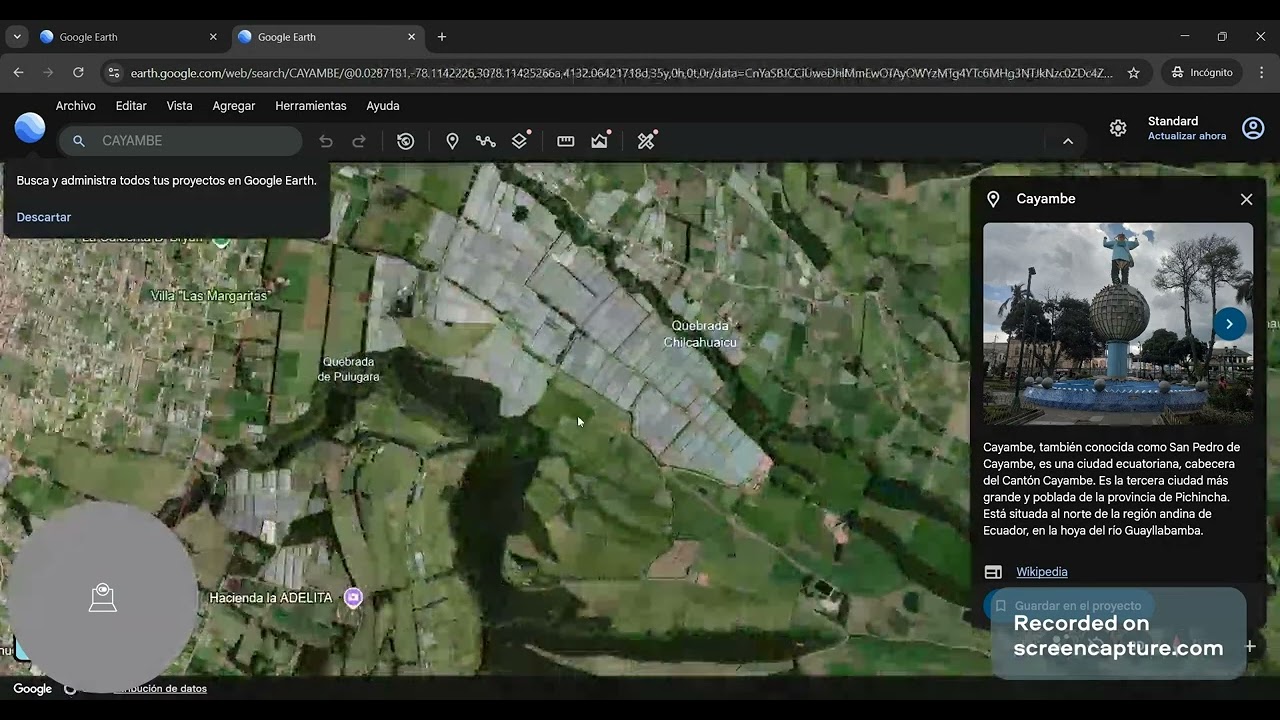Open the Archivo menu
Screen dimensions: 1280x720
pyautogui.click(x=76, y=106)
